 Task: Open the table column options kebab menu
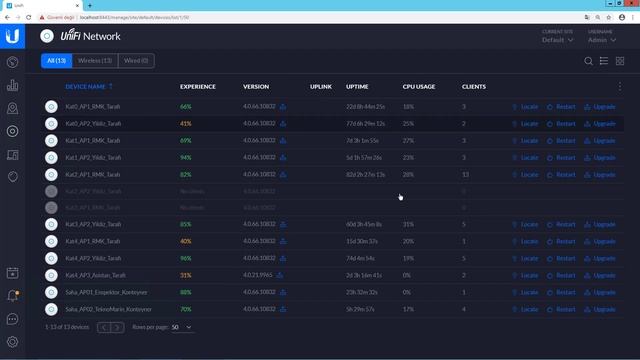(620, 87)
